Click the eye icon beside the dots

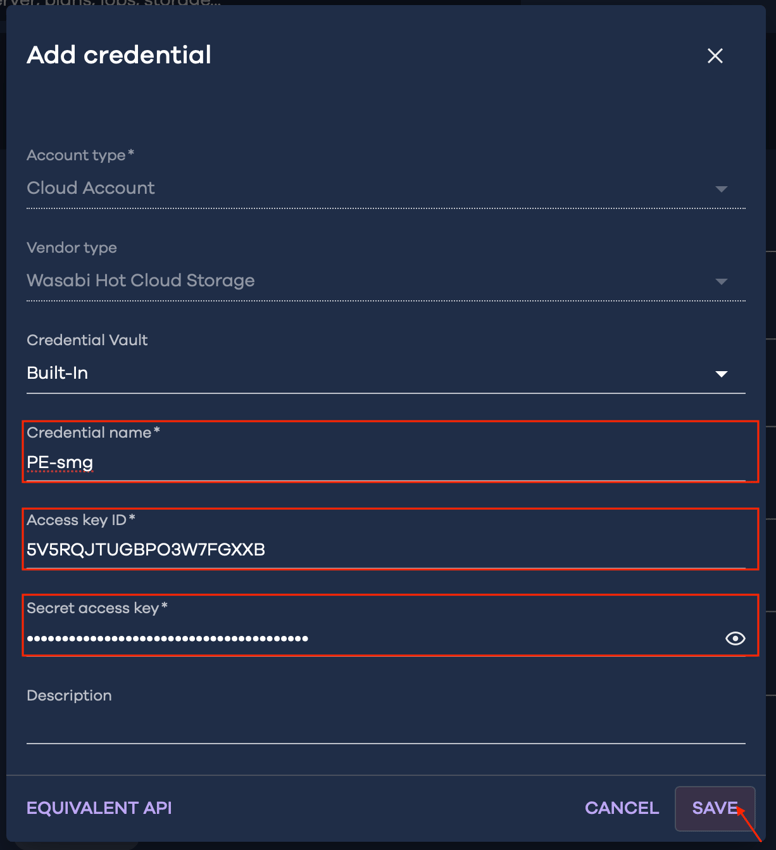(x=735, y=638)
